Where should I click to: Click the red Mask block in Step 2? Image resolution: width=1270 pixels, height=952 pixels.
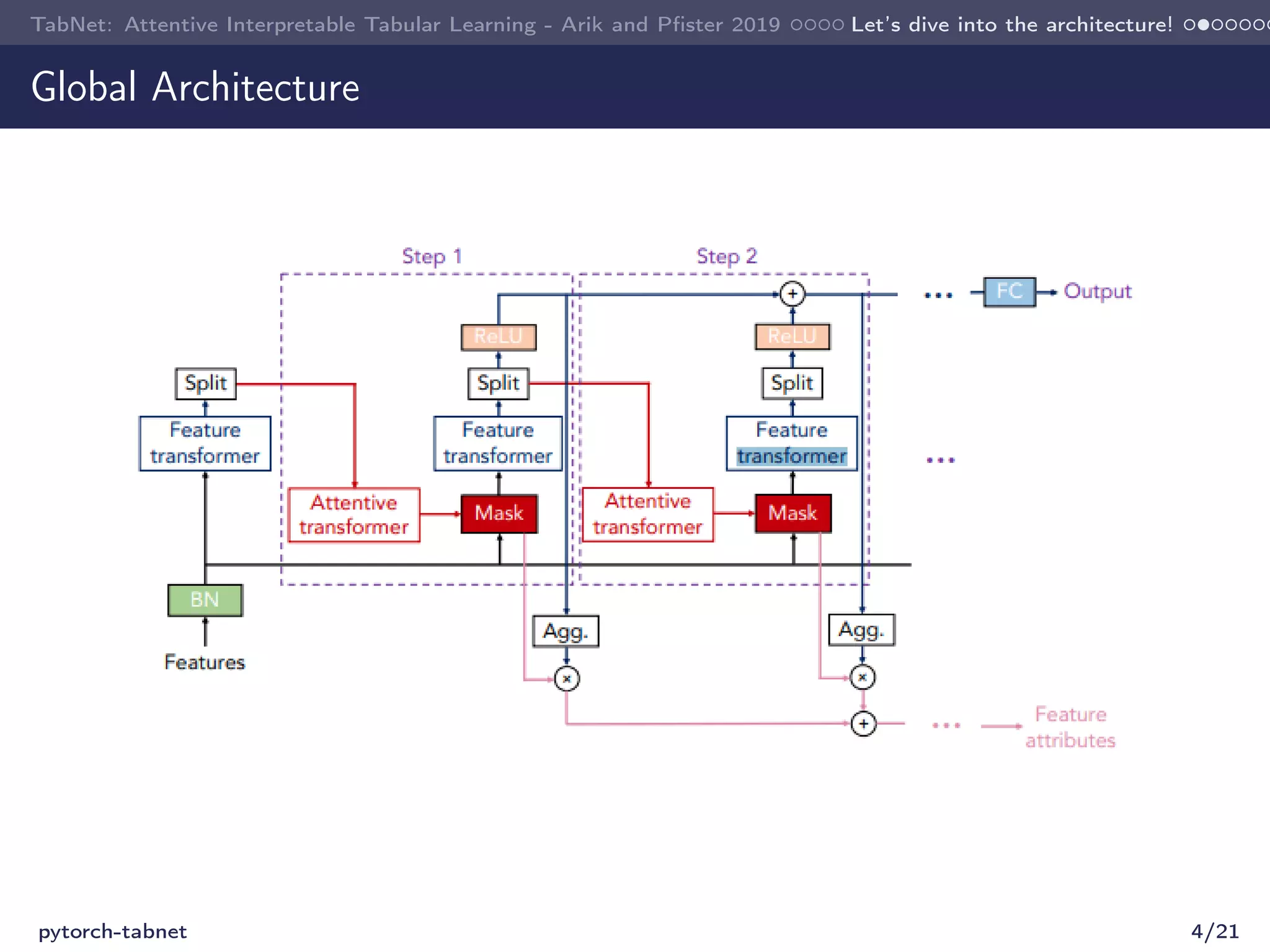coord(793,513)
